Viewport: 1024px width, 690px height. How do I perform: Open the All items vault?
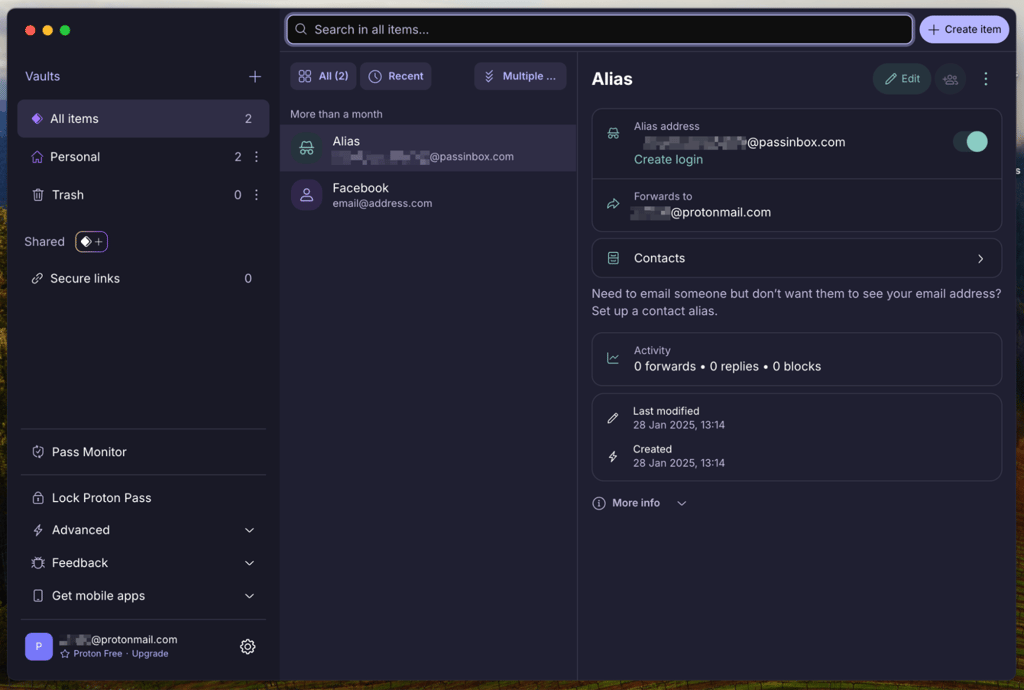click(x=143, y=118)
